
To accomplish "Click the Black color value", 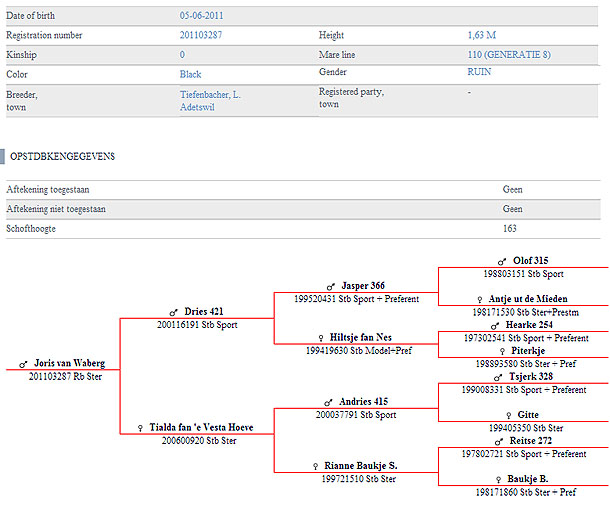I will pyautogui.click(x=190, y=74).
